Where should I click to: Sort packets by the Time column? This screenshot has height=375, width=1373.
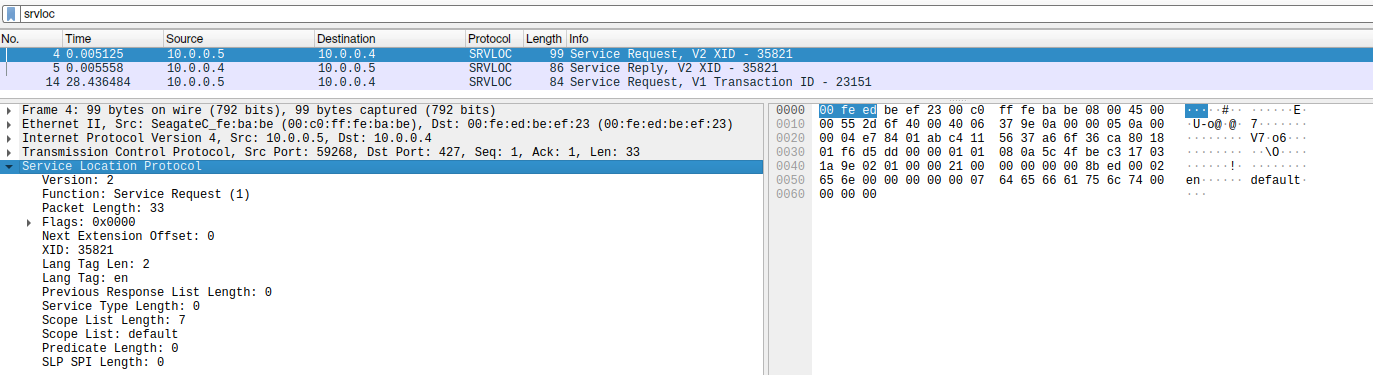(112, 39)
